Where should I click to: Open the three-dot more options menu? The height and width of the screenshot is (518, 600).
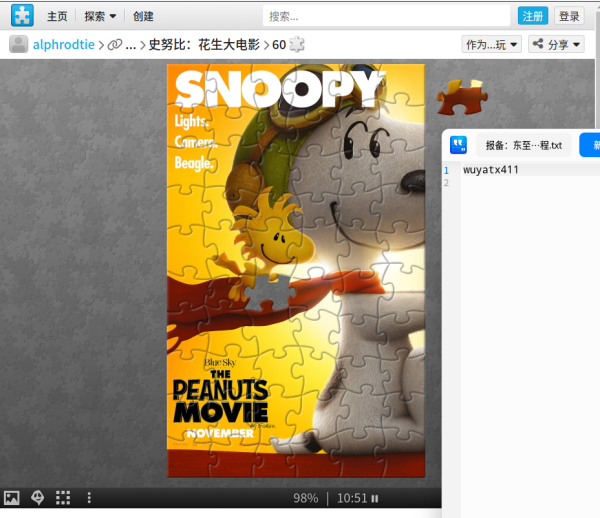[89, 498]
